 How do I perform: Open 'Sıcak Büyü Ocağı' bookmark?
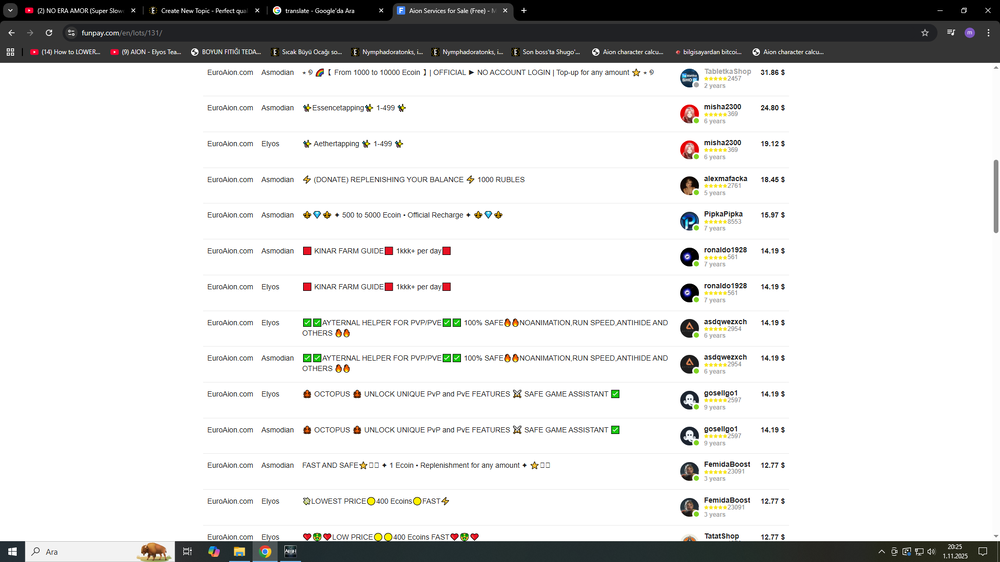coord(307,52)
